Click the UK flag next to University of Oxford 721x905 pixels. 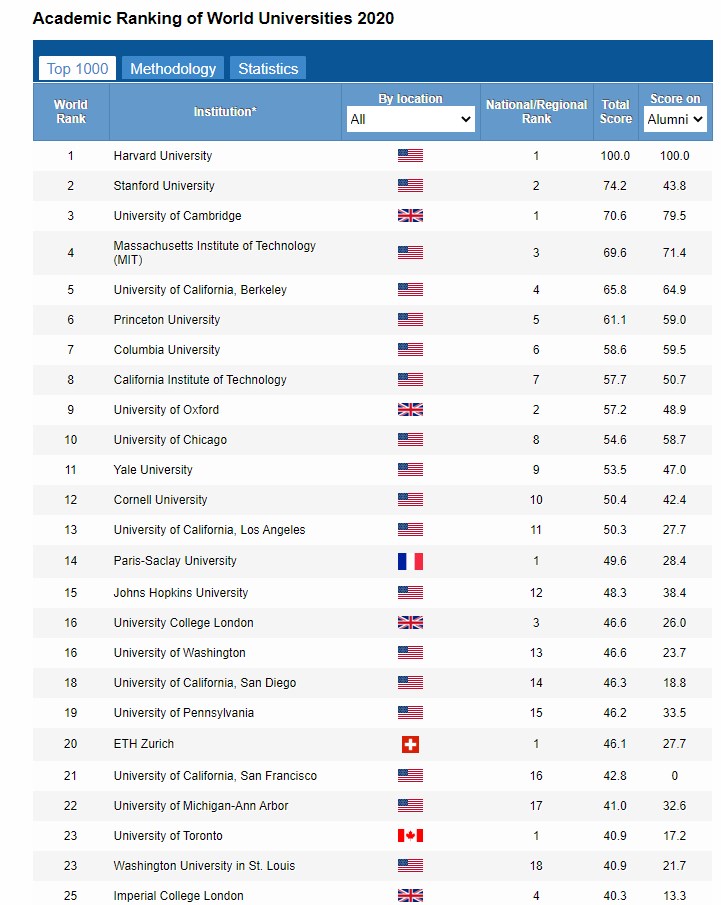(410, 410)
